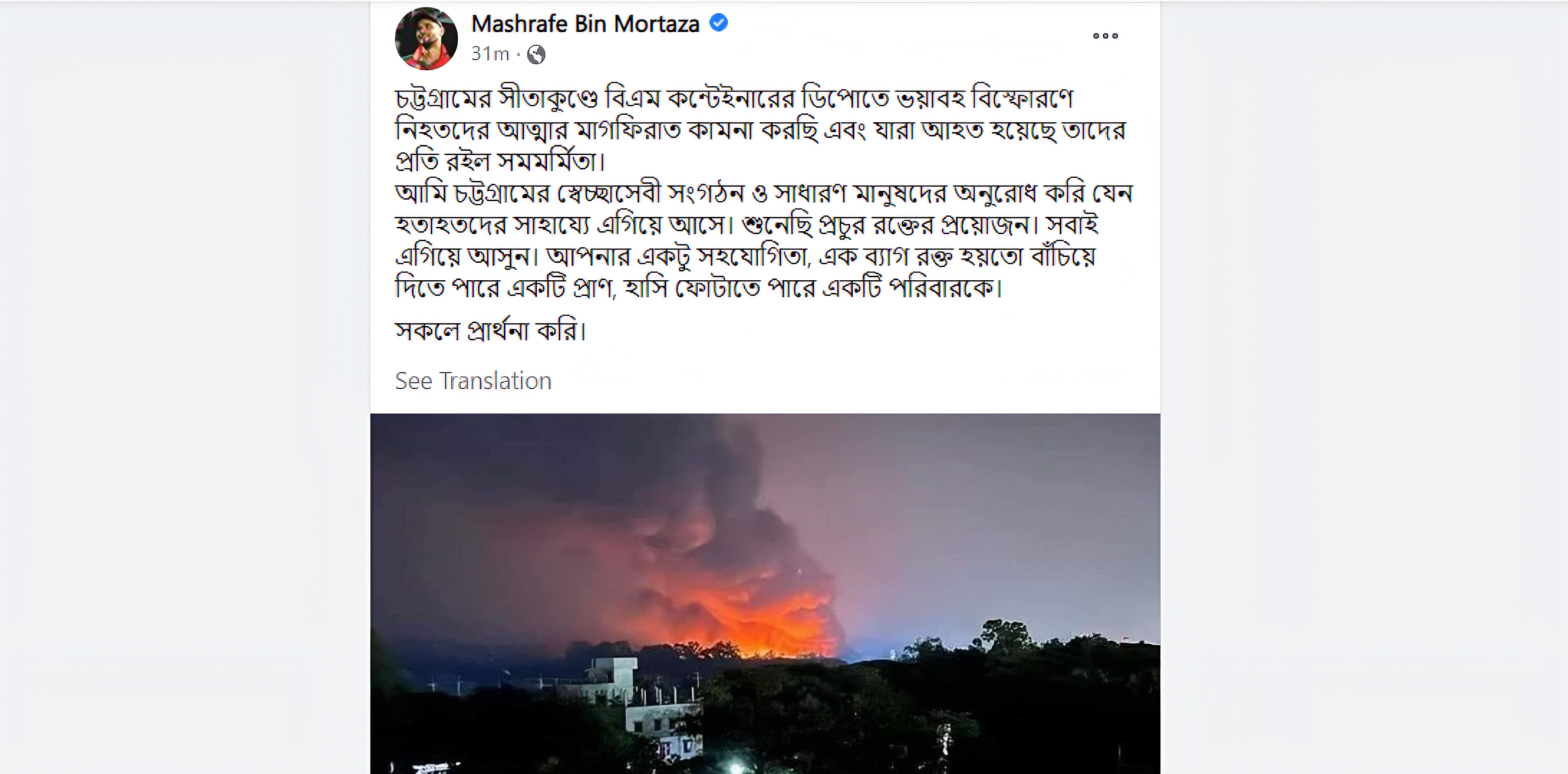The image size is (1568, 774).
Task: Click the globe public audience icon
Action: point(536,54)
